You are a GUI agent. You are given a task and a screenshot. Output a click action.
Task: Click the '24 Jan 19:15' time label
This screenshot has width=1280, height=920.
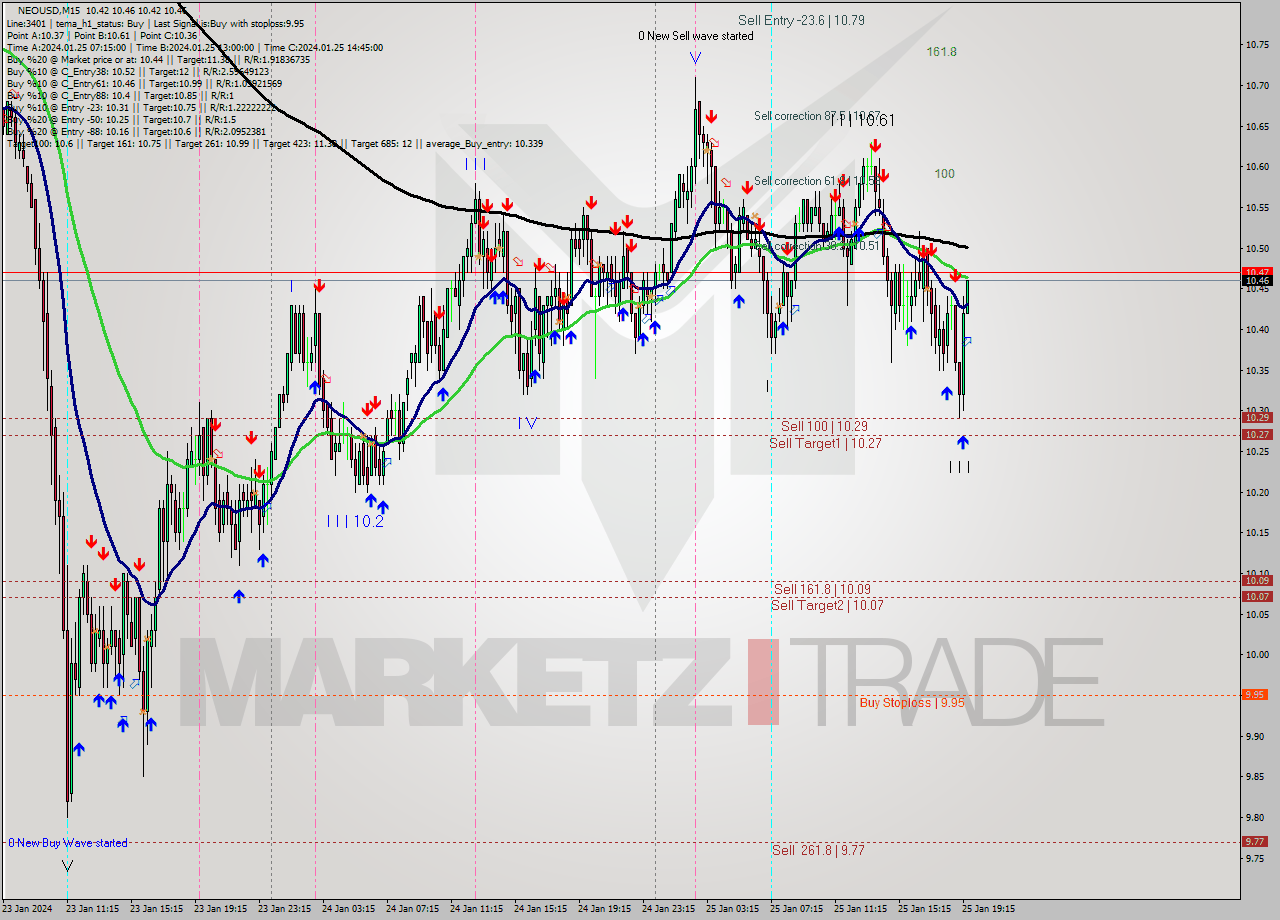tap(604, 909)
